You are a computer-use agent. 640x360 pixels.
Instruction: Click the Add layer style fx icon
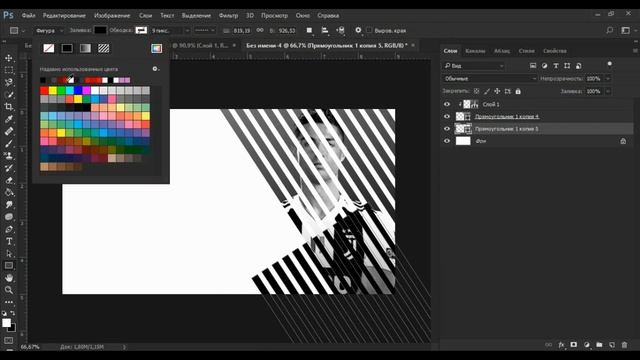[561, 345]
